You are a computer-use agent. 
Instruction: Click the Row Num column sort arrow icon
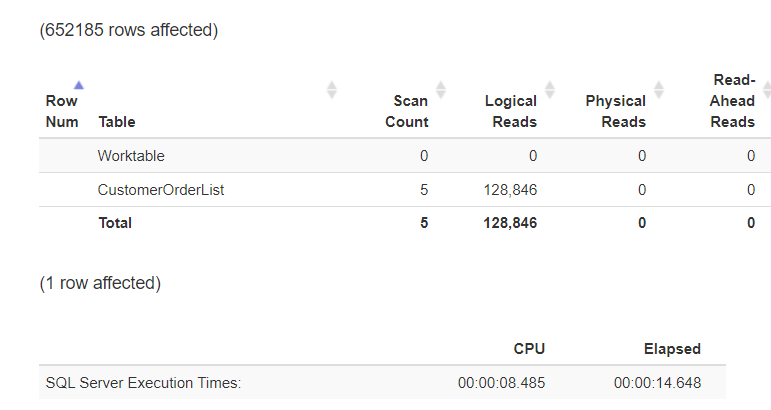[x=79, y=85]
